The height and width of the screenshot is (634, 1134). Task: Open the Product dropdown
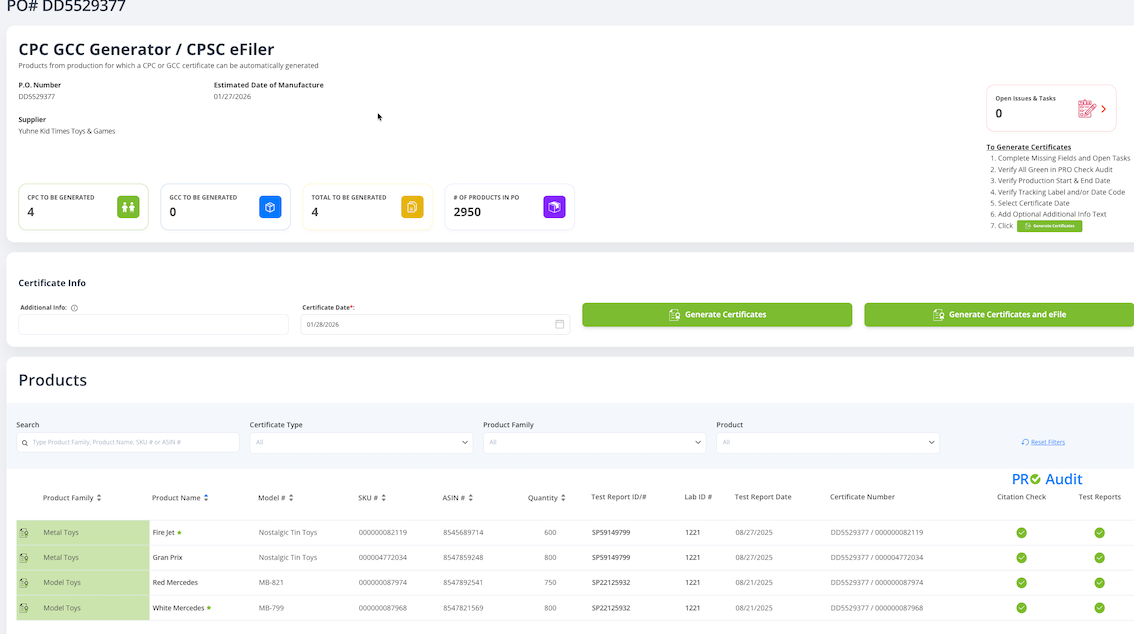click(827, 441)
